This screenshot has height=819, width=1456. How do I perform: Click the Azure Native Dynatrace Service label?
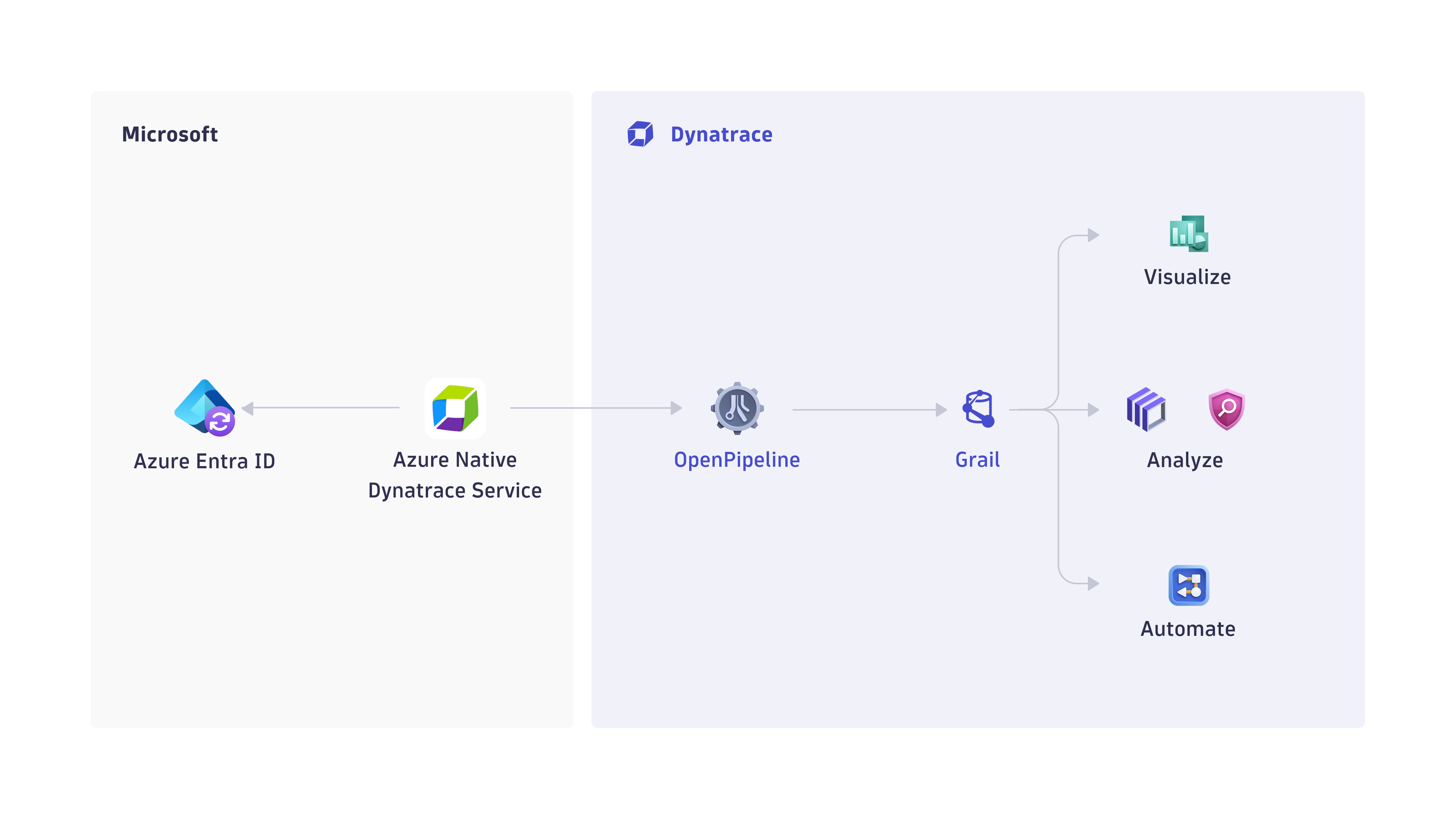[x=455, y=475]
